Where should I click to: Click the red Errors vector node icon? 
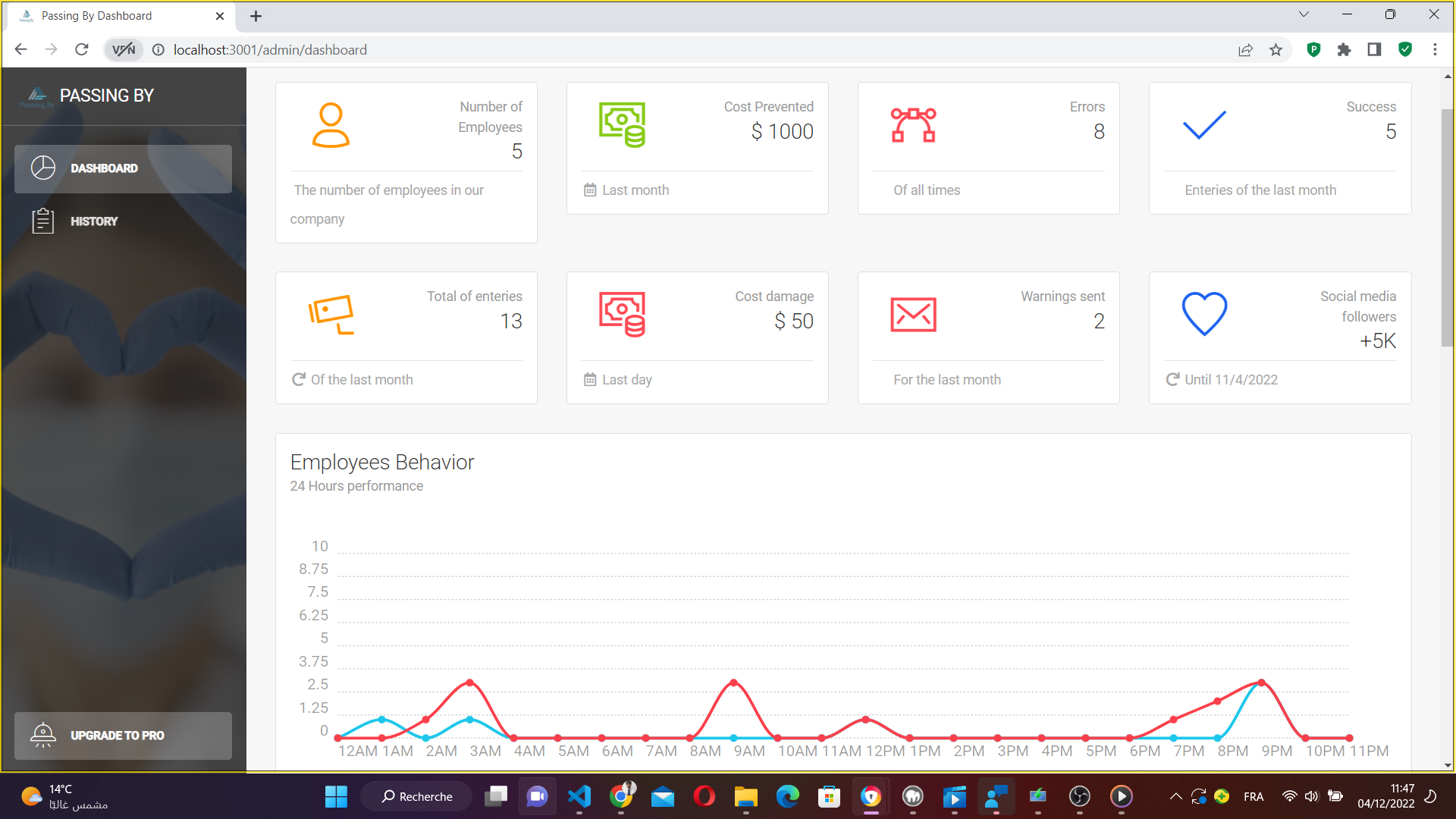pyautogui.click(x=913, y=125)
